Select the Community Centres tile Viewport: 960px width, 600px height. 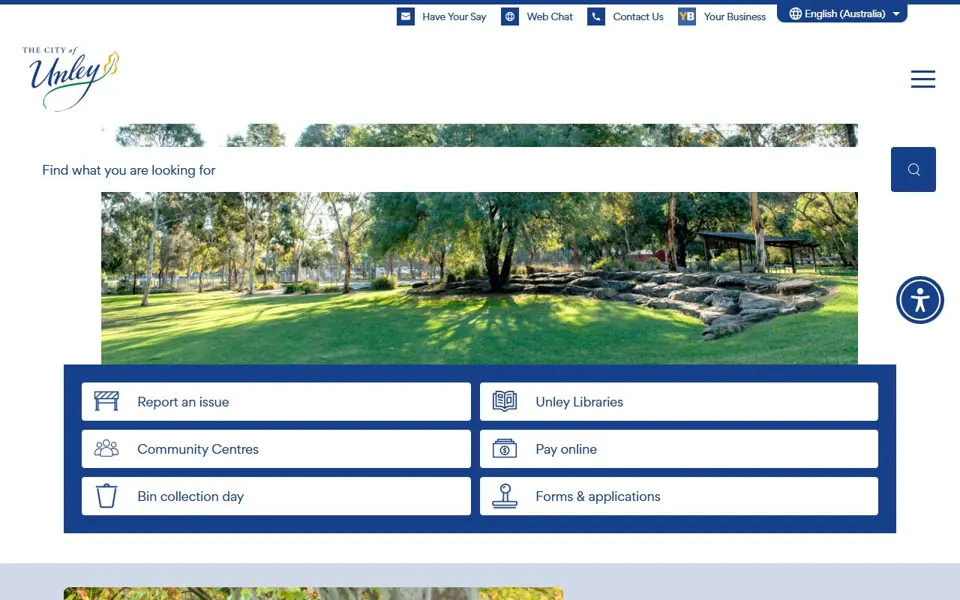coord(276,449)
